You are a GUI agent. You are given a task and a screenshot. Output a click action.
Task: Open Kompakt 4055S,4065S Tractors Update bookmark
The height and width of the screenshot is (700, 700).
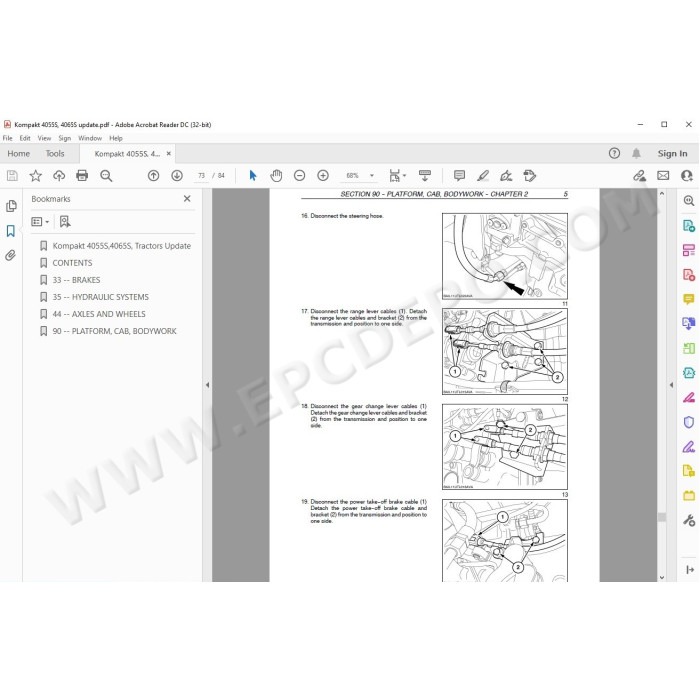point(121,246)
